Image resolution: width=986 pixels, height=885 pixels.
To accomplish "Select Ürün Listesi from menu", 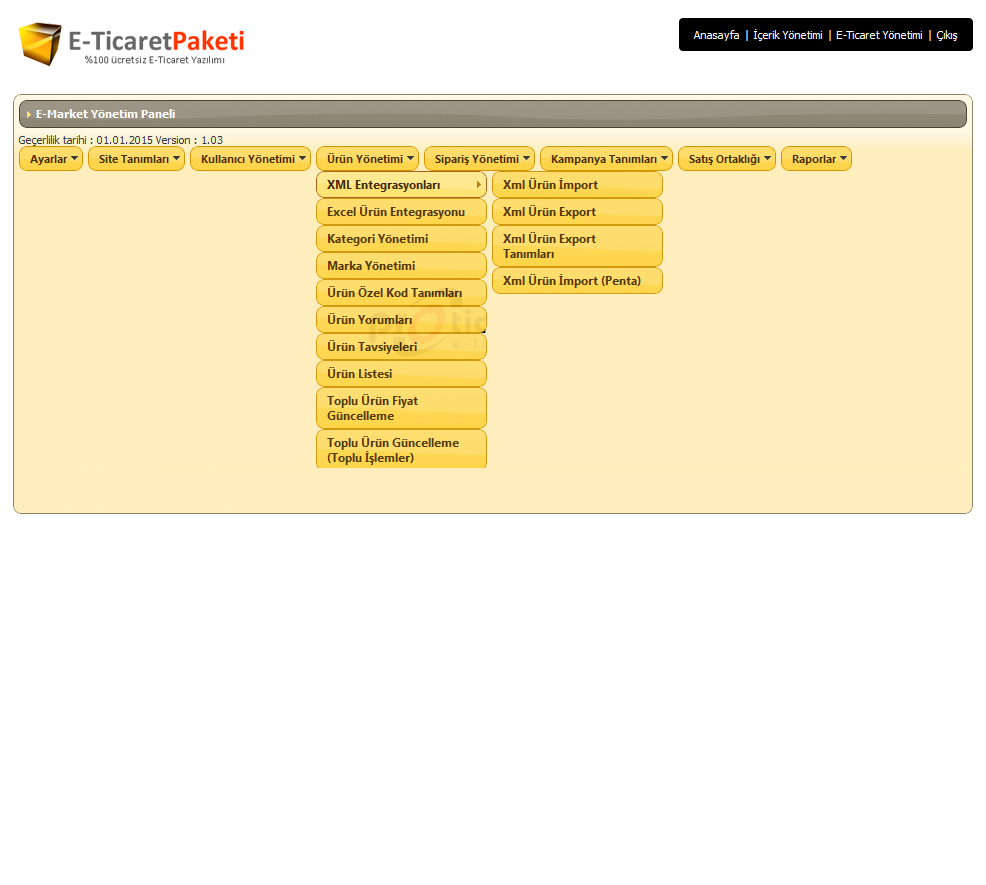I will pos(400,374).
